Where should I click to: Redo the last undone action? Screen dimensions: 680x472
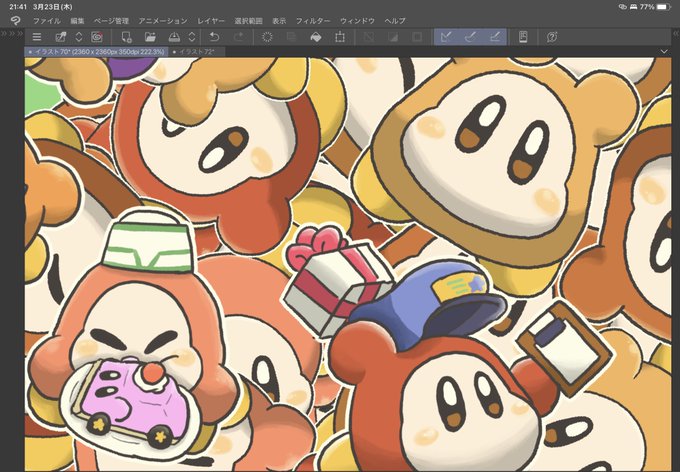(x=239, y=37)
